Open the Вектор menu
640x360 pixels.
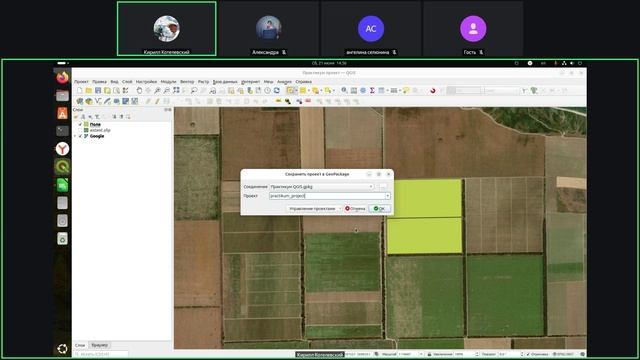point(187,82)
